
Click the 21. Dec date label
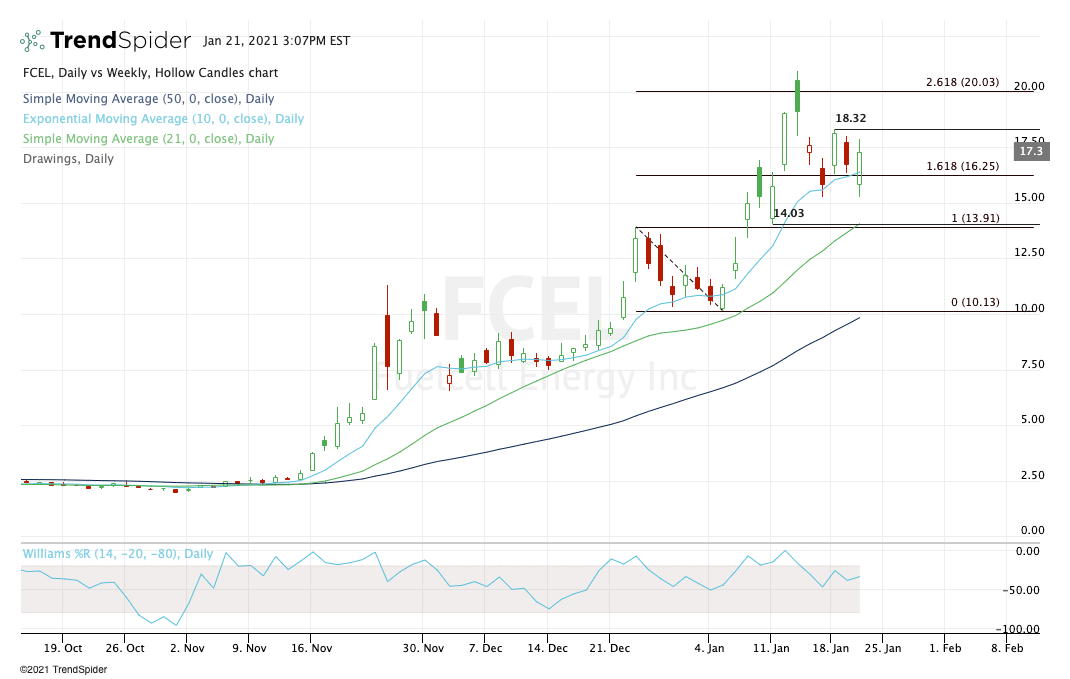point(609,648)
